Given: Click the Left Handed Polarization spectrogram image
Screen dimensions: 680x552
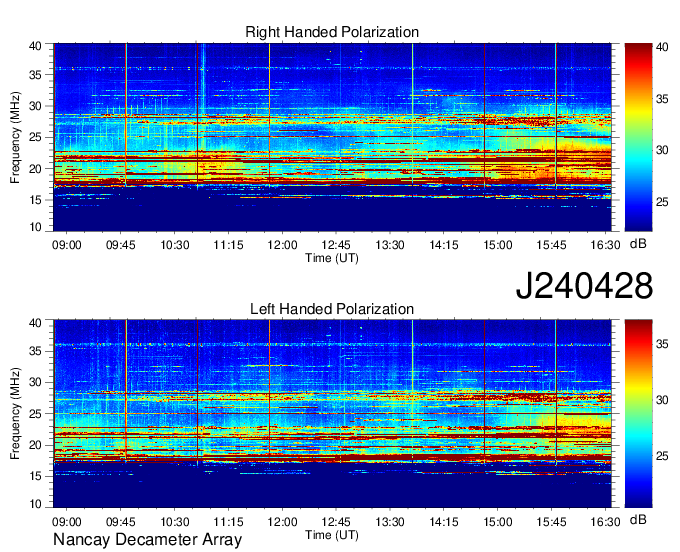Looking at the screenshot, I should click(332, 414).
